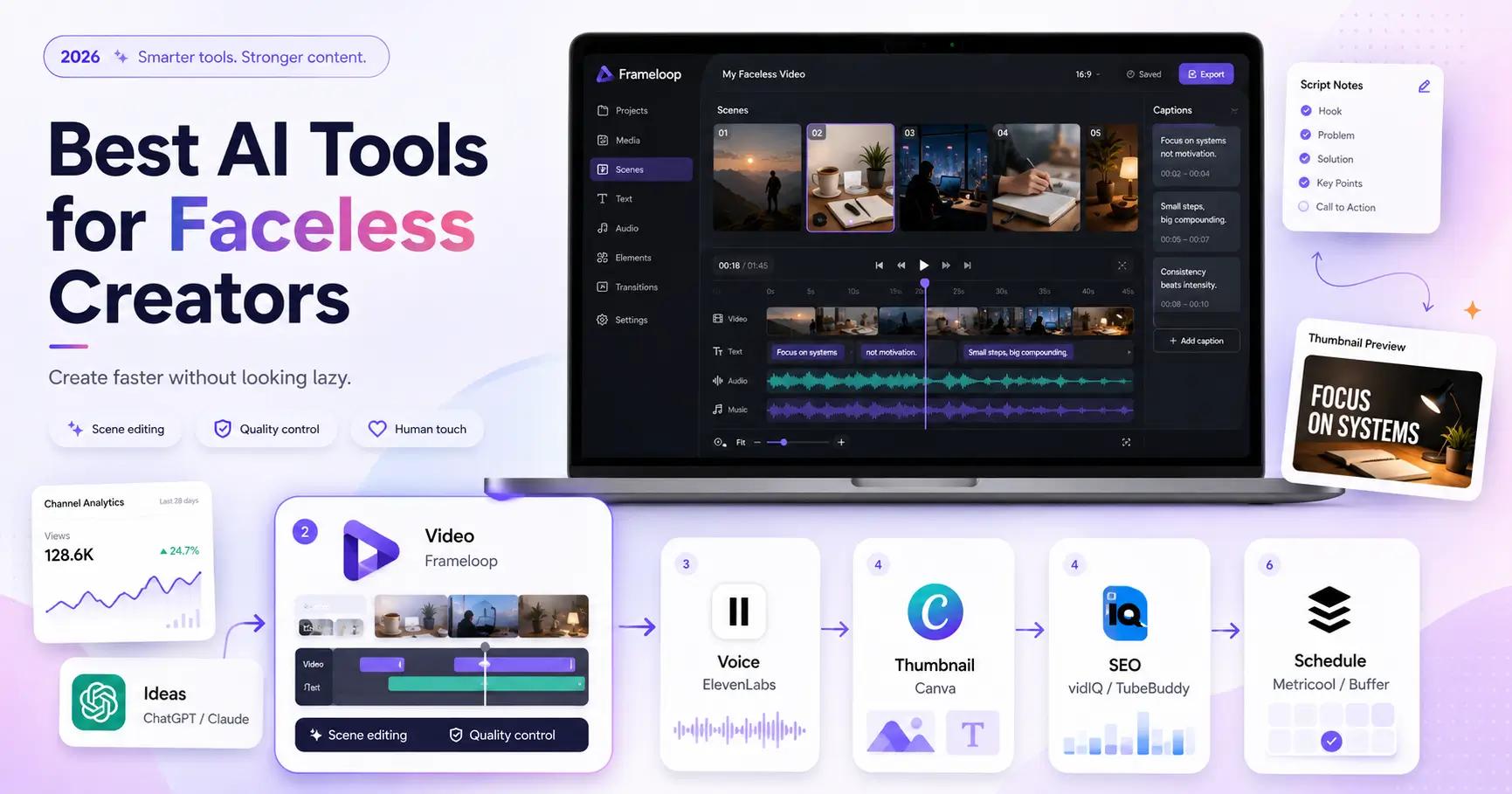Play the video preview
This screenshot has height=794, width=1512.
[x=923, y=266]
